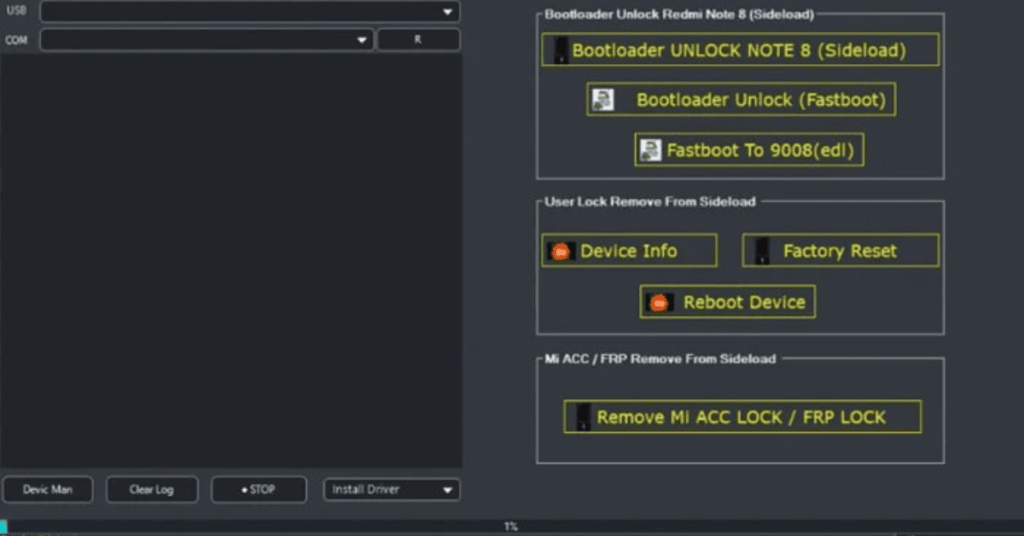1024x536 pixels.
Task: Click the phone icon on Factory Reset button
Action: tap(762, 251)
